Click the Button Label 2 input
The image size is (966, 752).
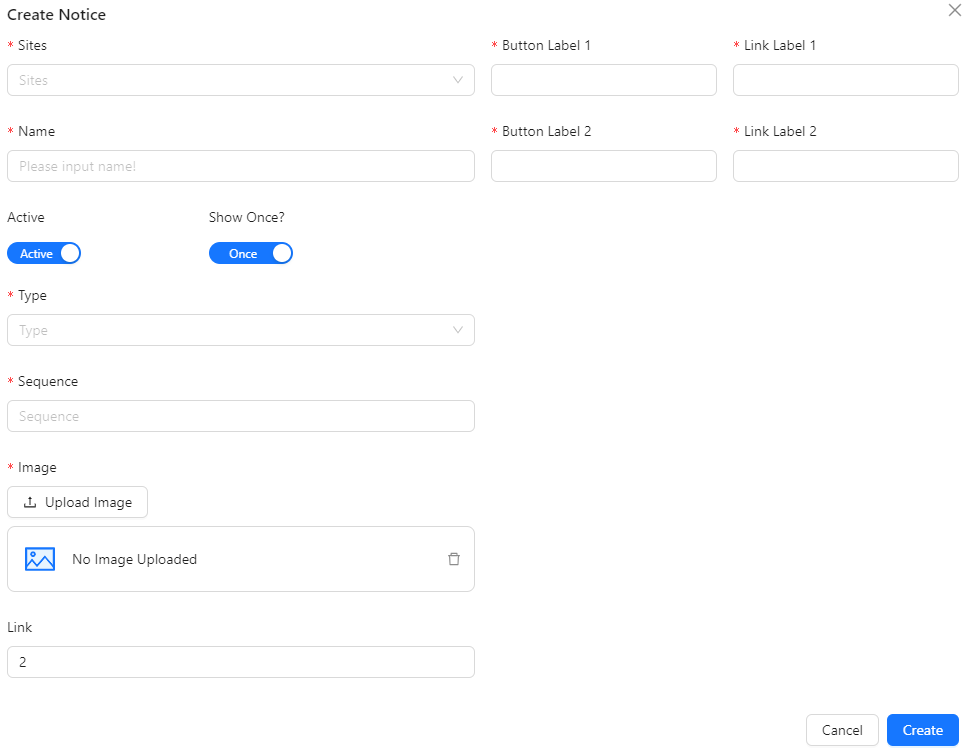click(603, 166)
